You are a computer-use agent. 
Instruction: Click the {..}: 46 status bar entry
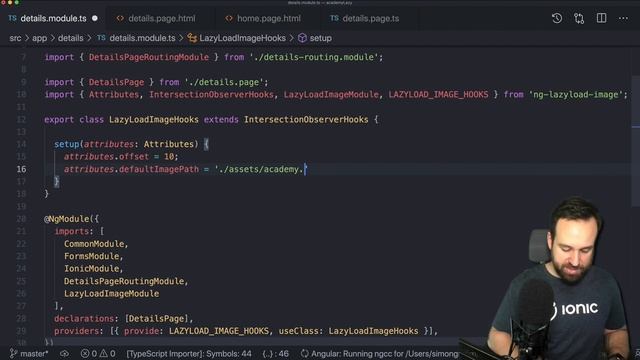(276, 353)
